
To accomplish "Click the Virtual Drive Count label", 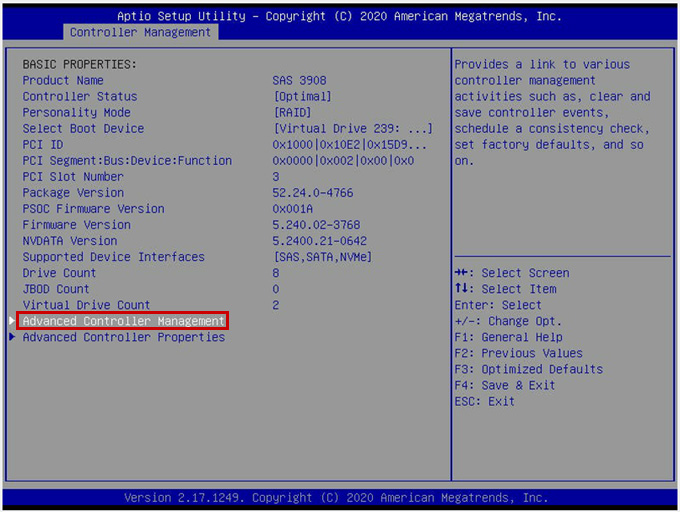I will point(86,305).
